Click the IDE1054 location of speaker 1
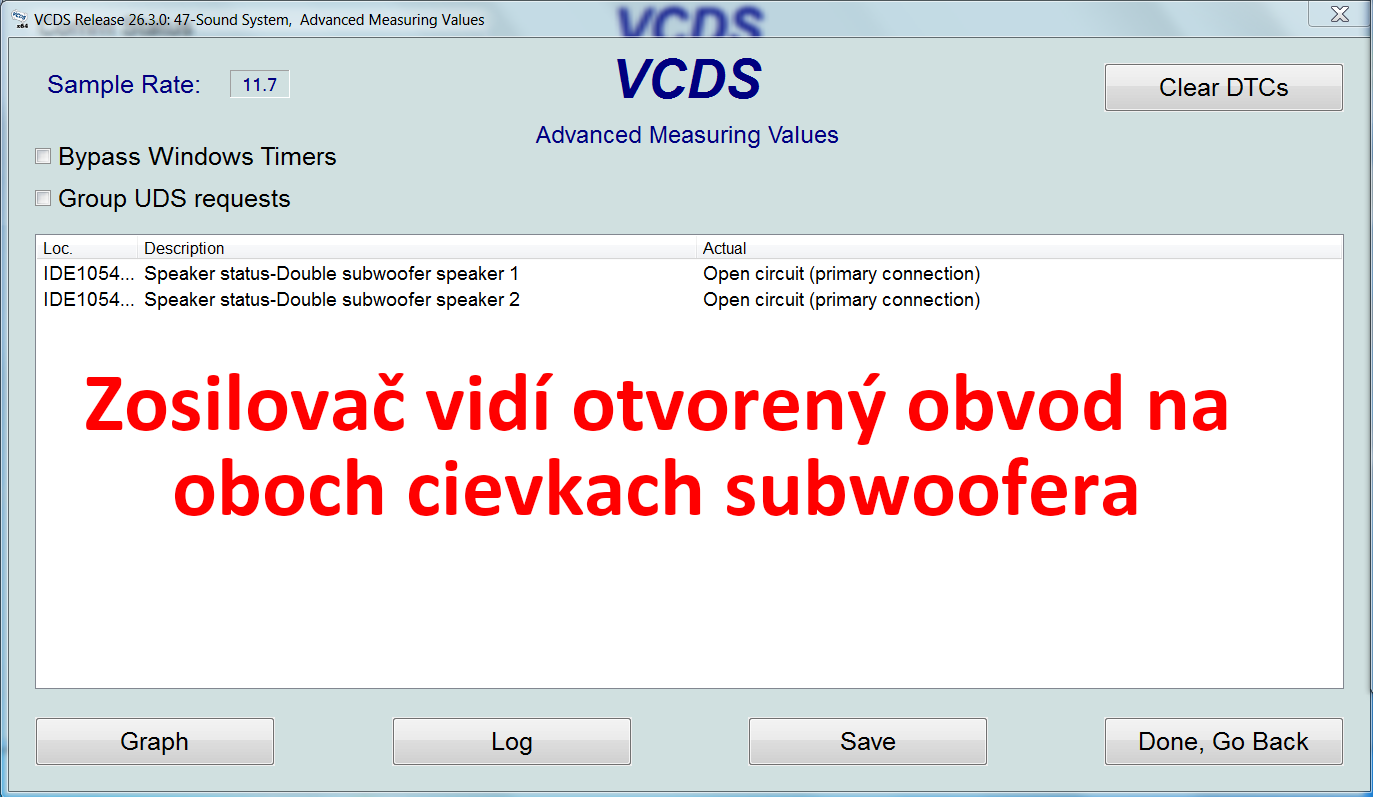The image size is (1373, 797). pos(88,274)
